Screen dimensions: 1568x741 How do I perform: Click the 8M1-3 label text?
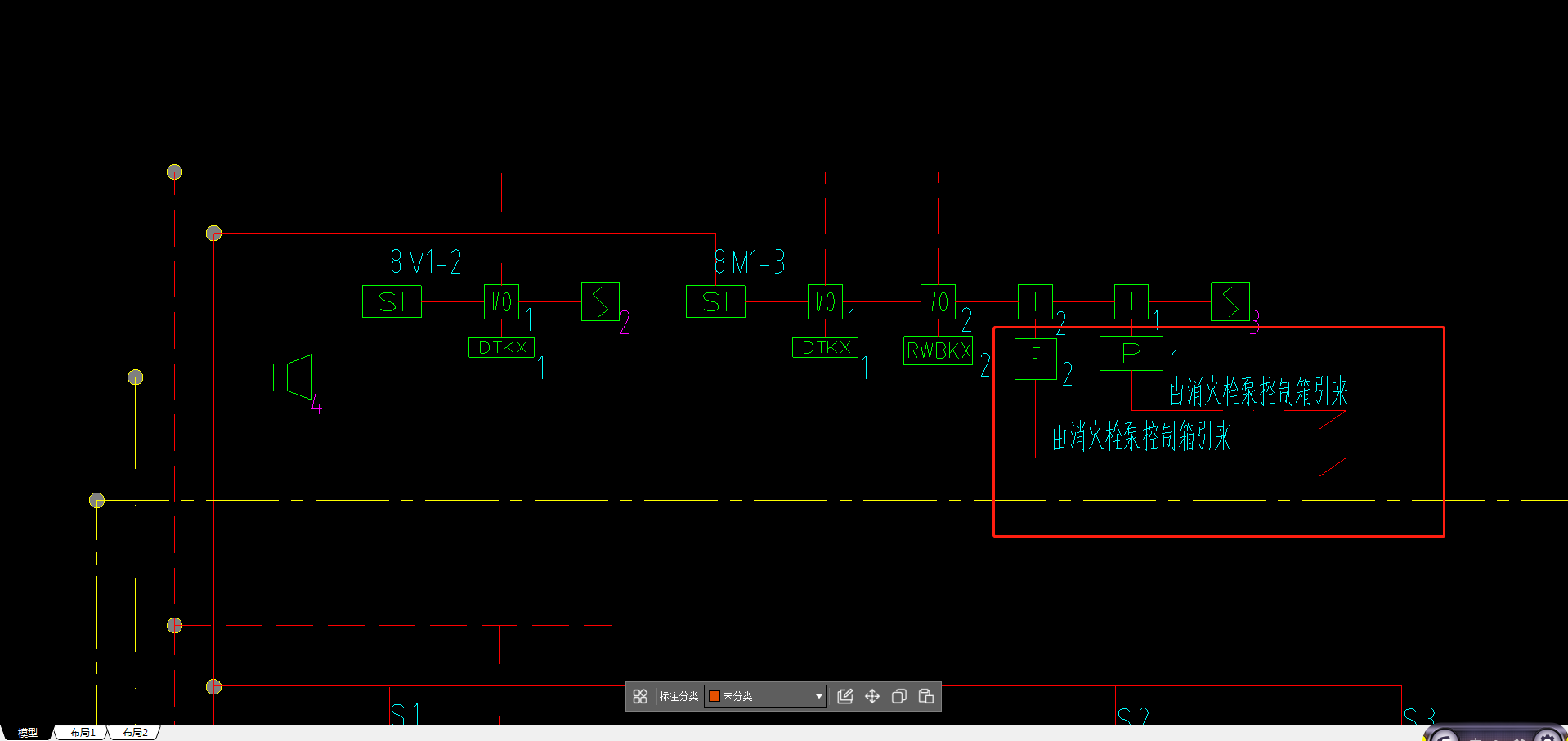tap(750, 262)
